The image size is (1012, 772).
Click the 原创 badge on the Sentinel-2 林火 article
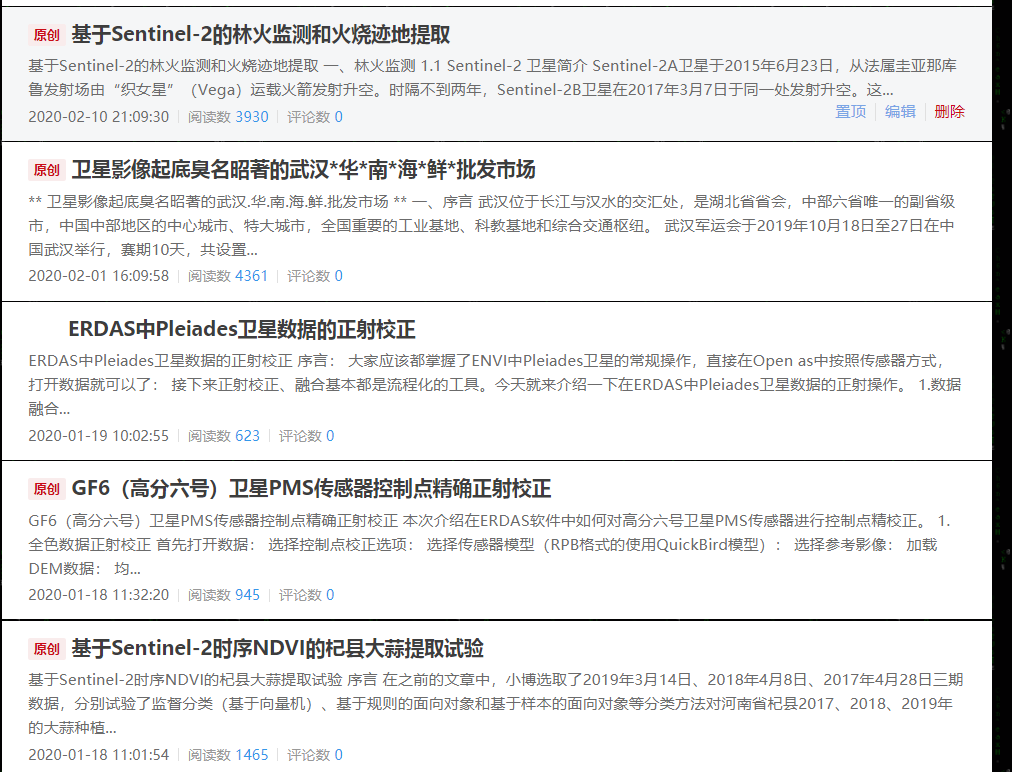pos(46,35)
